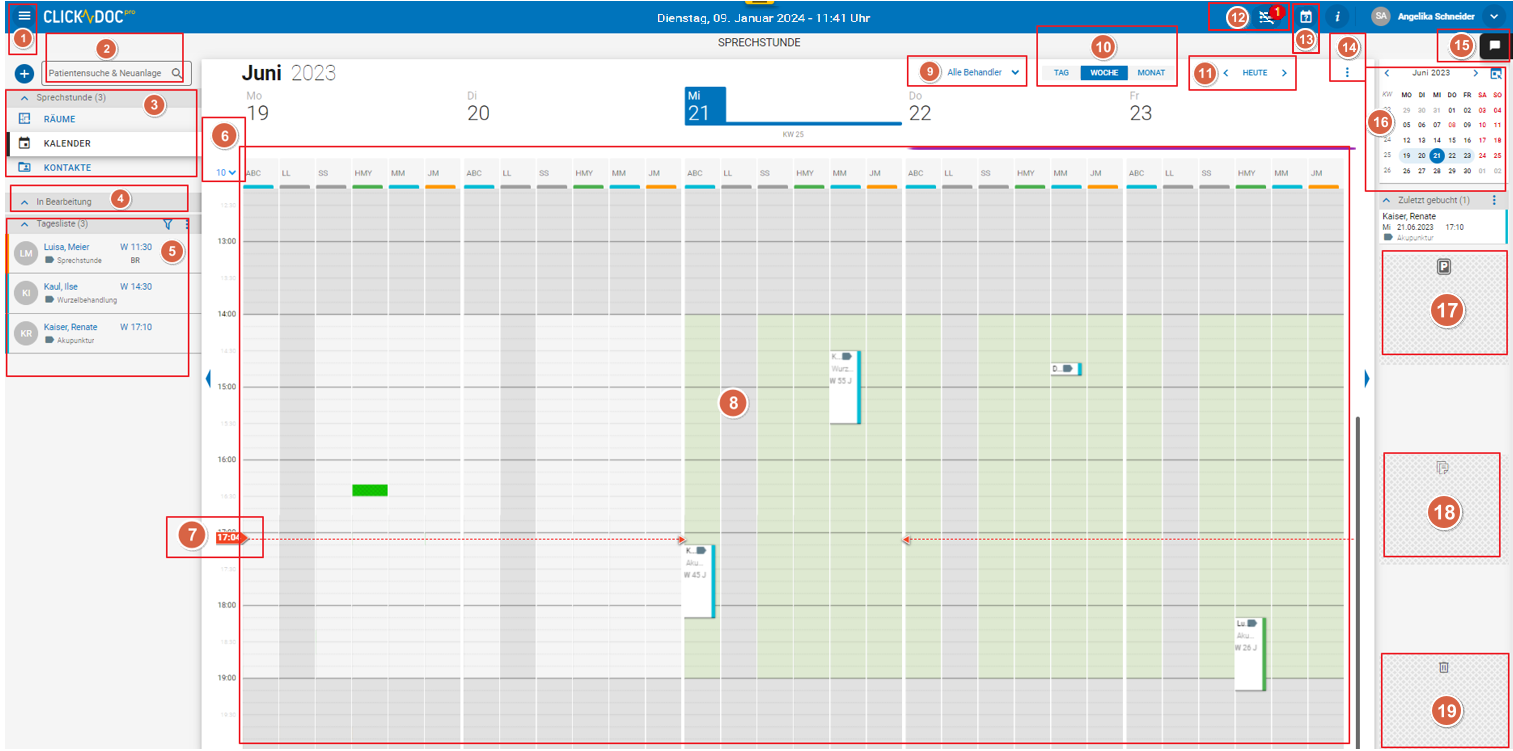Select day header Fr 23
Screen dimensions: 1513x751
[1141, 105]
